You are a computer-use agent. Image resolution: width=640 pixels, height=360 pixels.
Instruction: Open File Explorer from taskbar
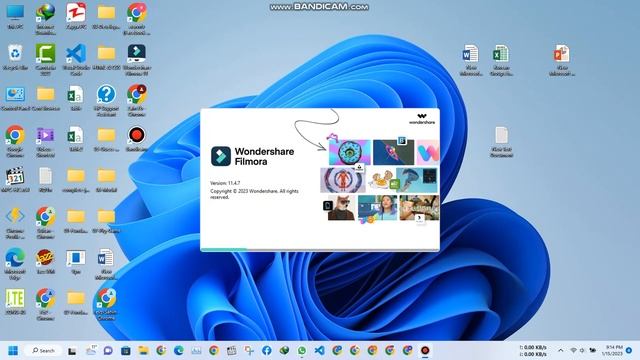(x=143, y=351)
